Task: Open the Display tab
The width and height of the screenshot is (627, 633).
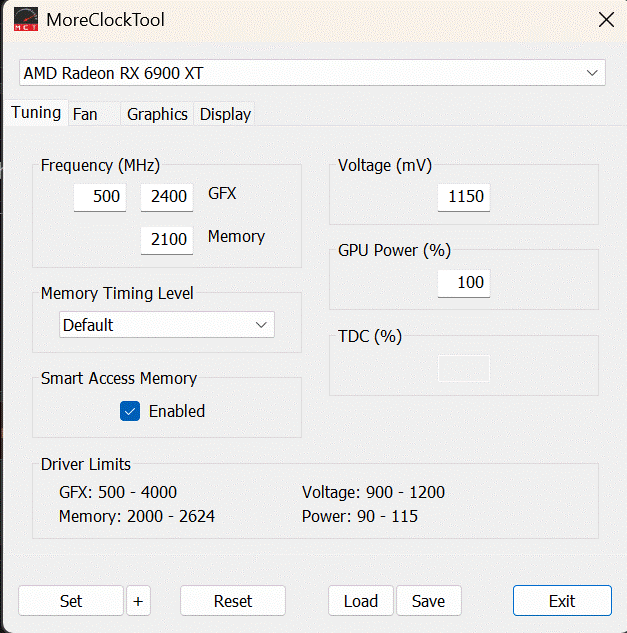Action: pos(225,114)
